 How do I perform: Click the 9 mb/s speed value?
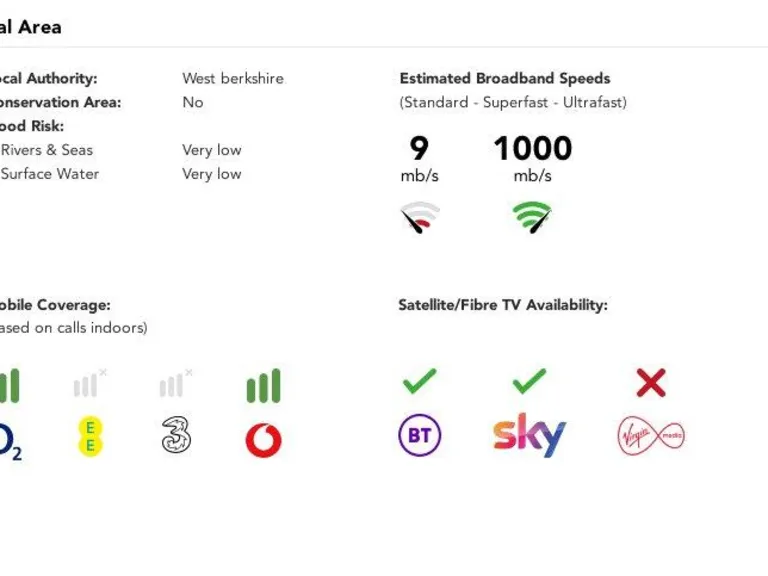419,149
